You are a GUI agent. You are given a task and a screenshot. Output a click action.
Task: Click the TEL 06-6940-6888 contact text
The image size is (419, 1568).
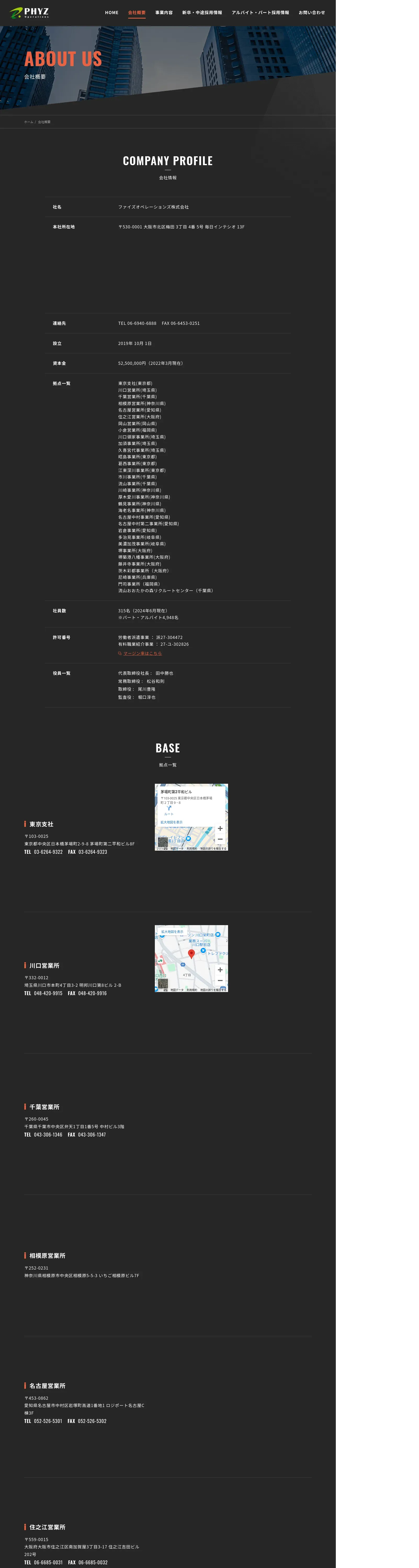[137, 323]
